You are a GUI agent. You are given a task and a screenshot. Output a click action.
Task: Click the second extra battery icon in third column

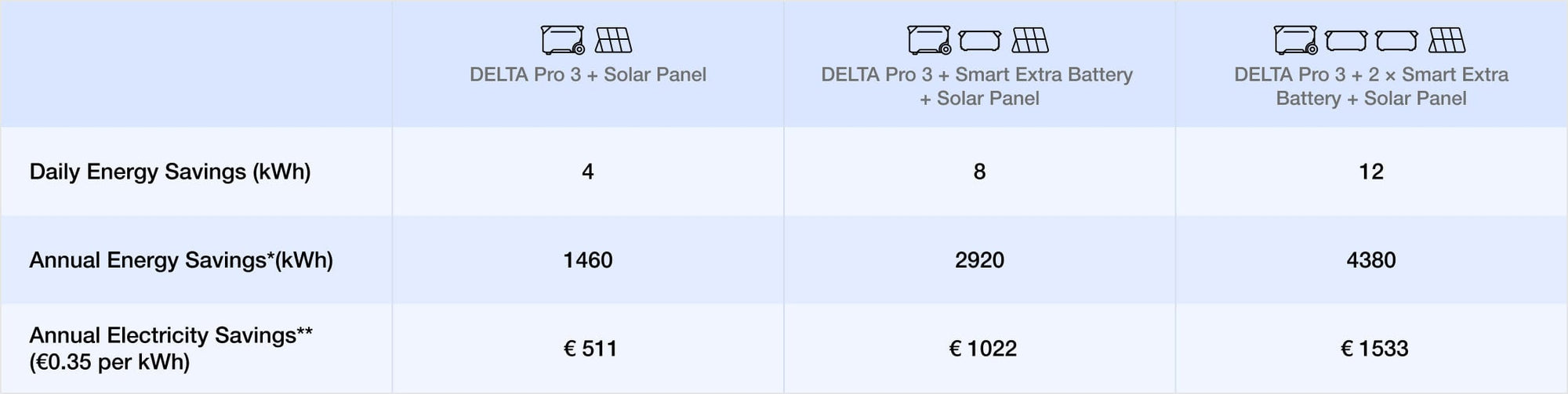coord(1397,40)
